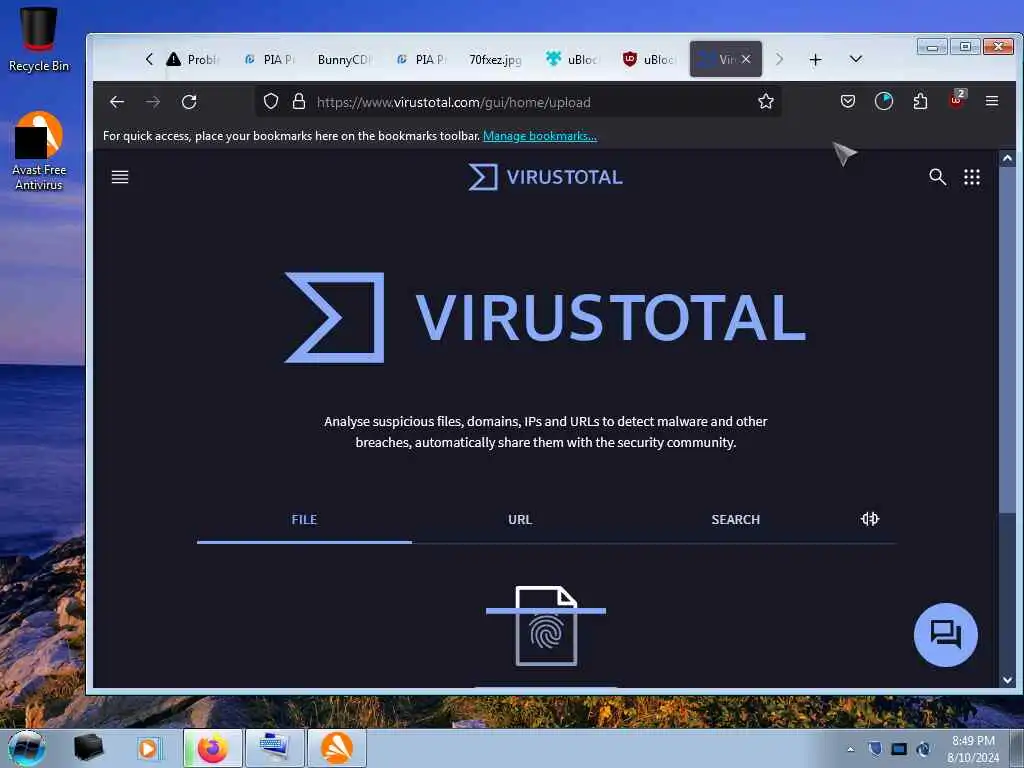The width and height of the screenshot is (1024, 768).
Task: Click the file fingerprint upload icon
Action: pyautogui.click(x=546, y=626)
